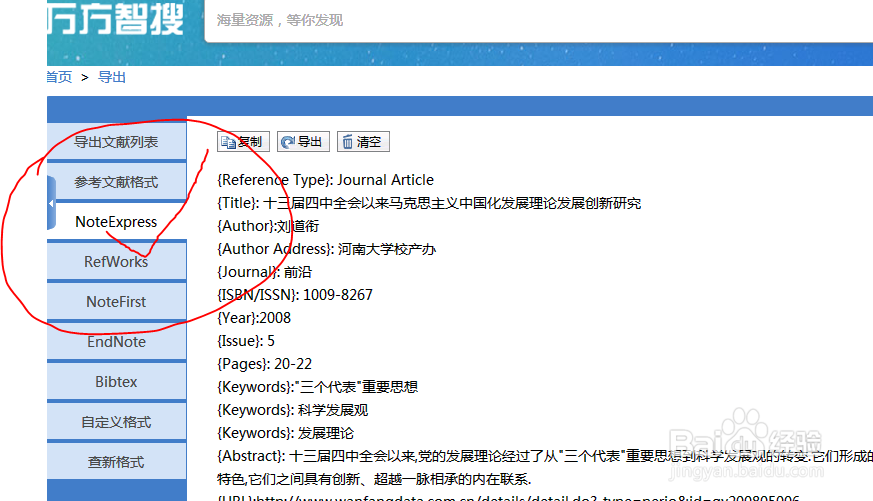Click the {Author Address}: 河南大学校产办 line
The height and width of the screenshot is (501, 873).
pos(327,249)
